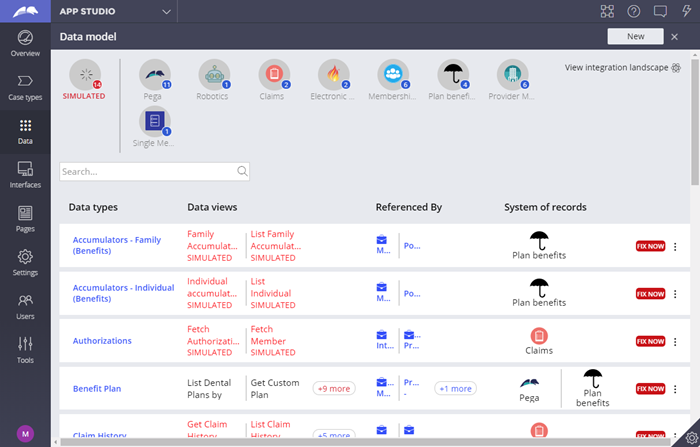Click Pega system of record in Benefit Plan row

(x=529, y=389)
